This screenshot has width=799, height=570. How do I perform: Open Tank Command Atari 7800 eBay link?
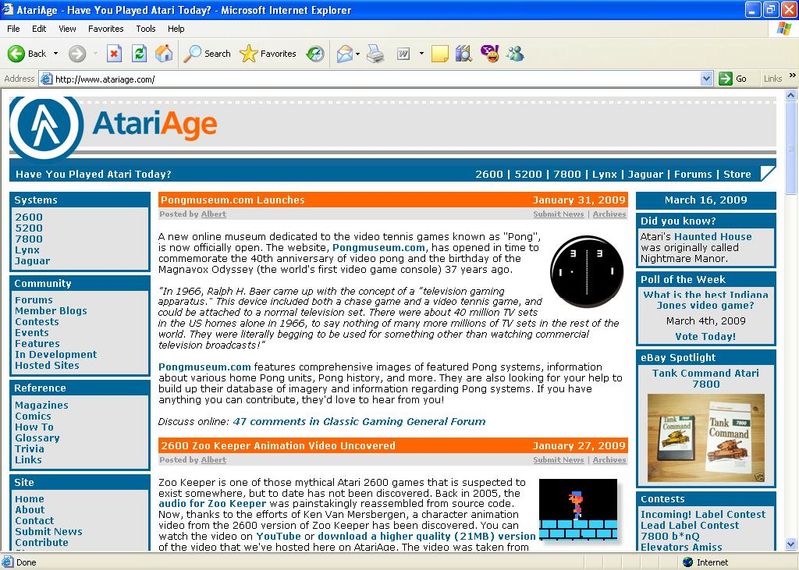pyautogui.click(x=706, y=378)
